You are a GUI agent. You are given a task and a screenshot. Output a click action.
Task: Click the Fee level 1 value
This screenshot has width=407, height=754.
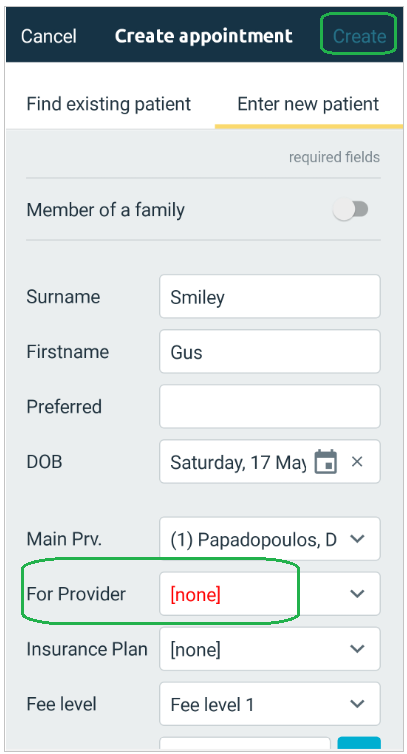tap(212, 704)
